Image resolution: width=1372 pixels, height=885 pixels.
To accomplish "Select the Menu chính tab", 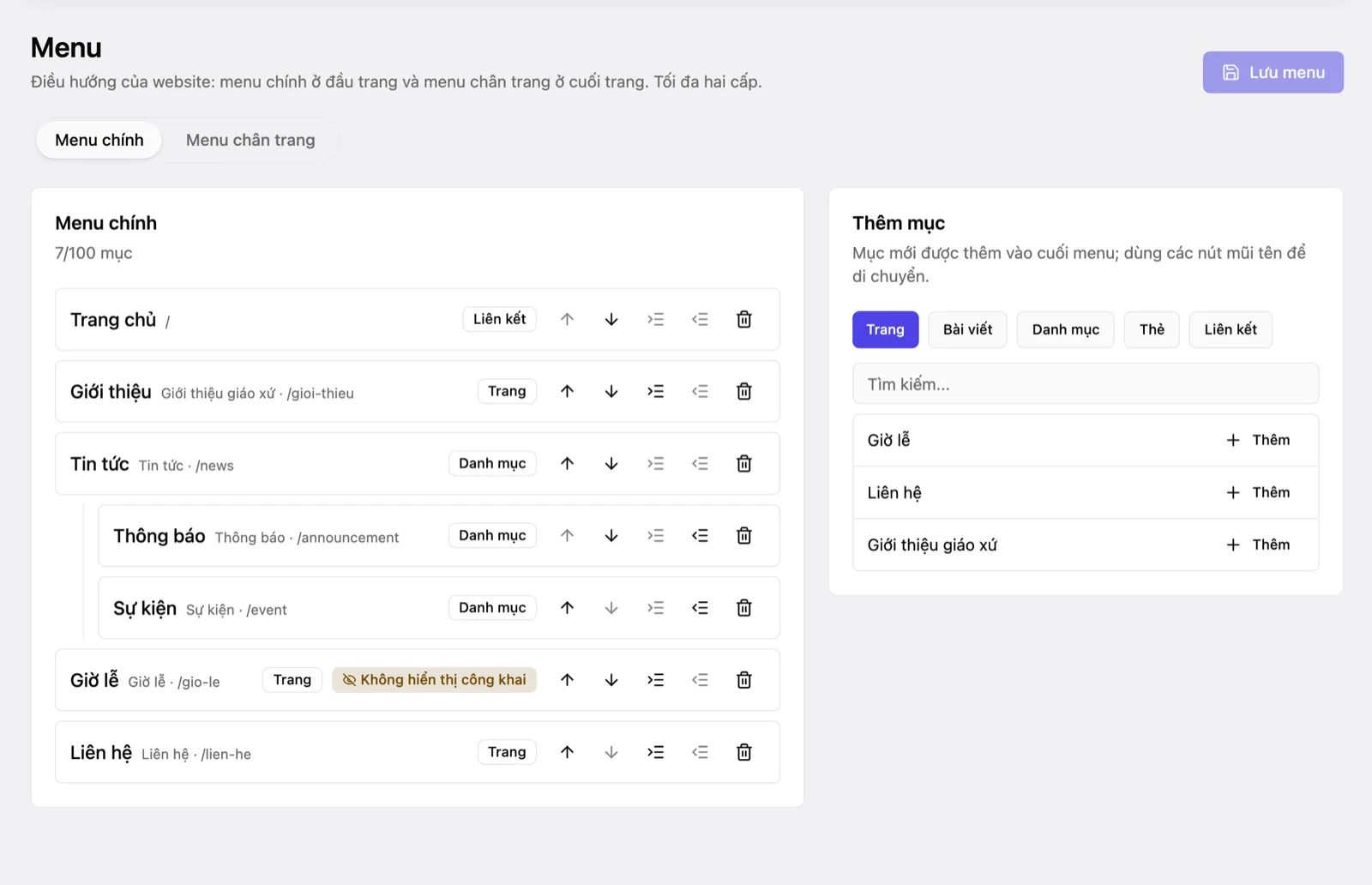I will tap(99, 140).
